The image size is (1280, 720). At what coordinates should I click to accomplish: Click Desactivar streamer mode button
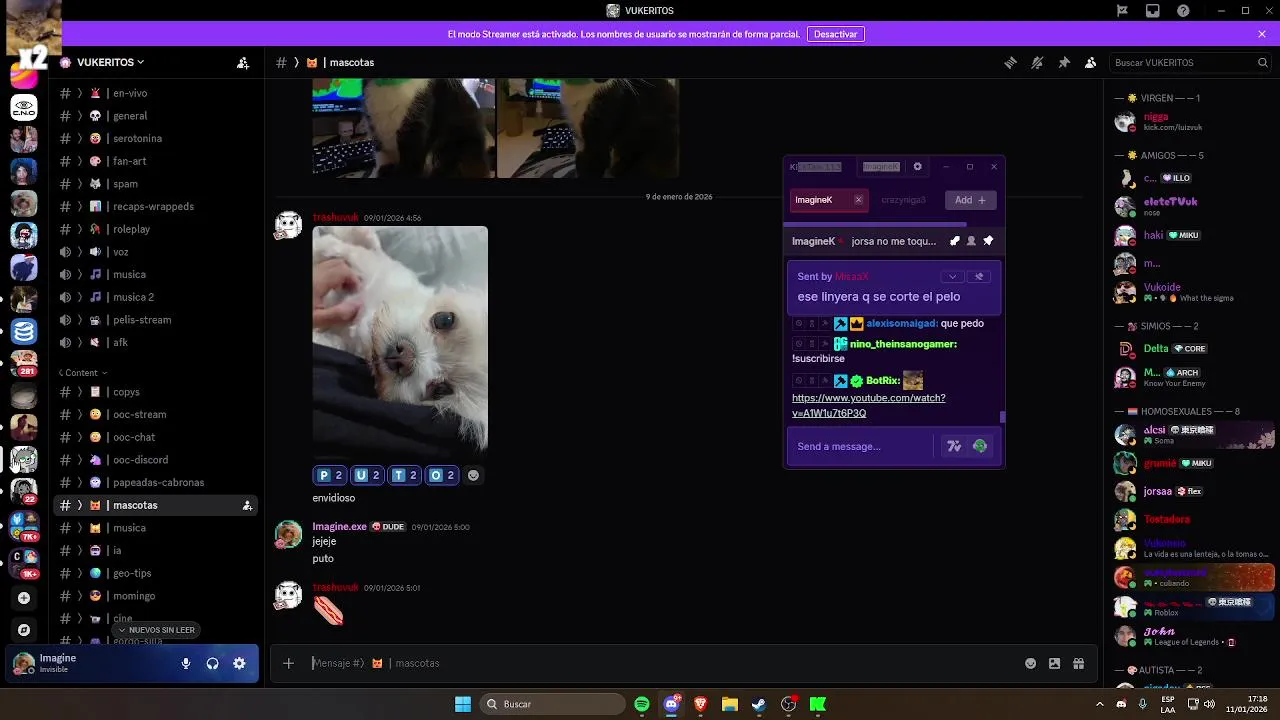(836, 34)
